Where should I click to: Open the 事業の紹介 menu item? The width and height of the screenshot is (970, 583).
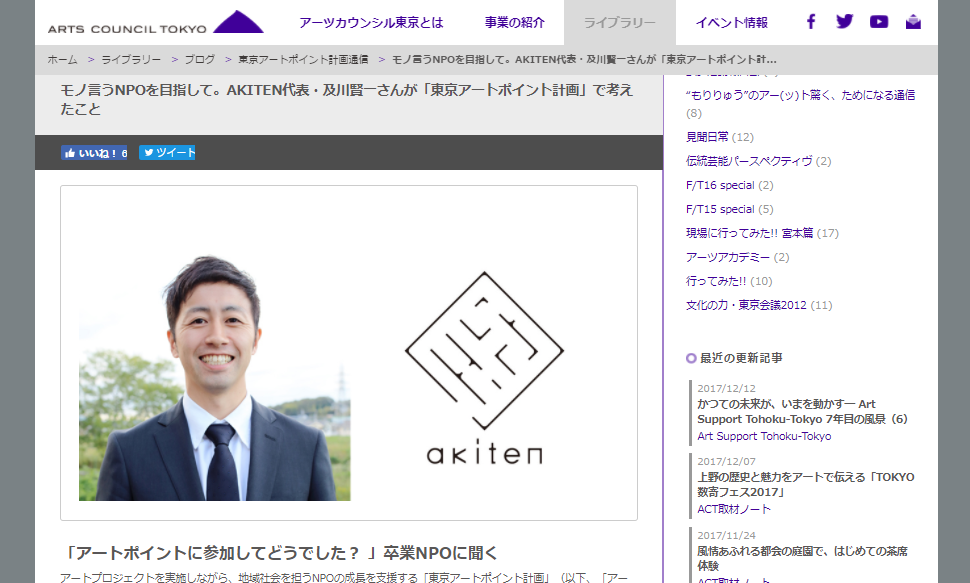pos(515,23)
